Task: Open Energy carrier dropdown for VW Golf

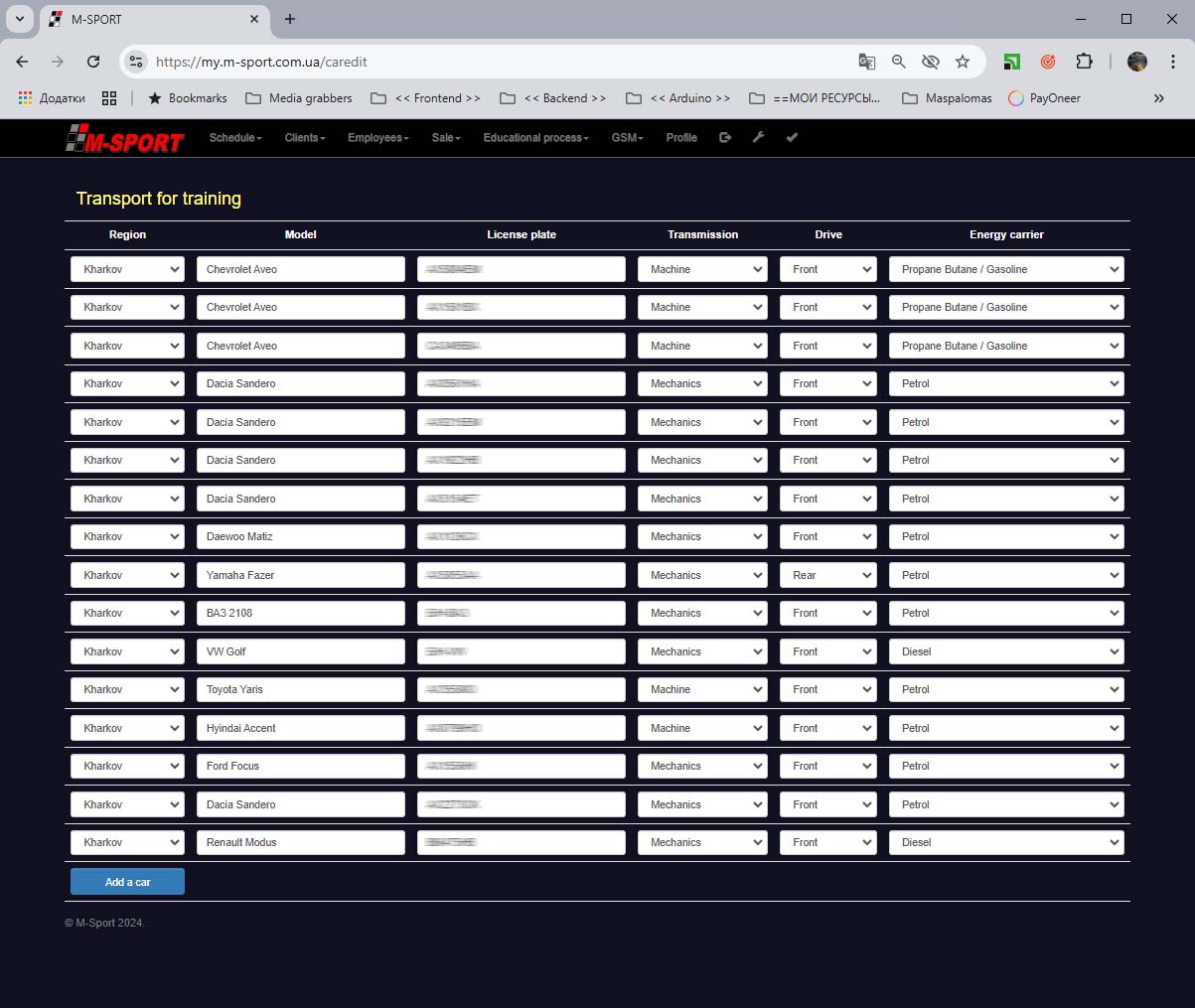Action: [1005, 651]
